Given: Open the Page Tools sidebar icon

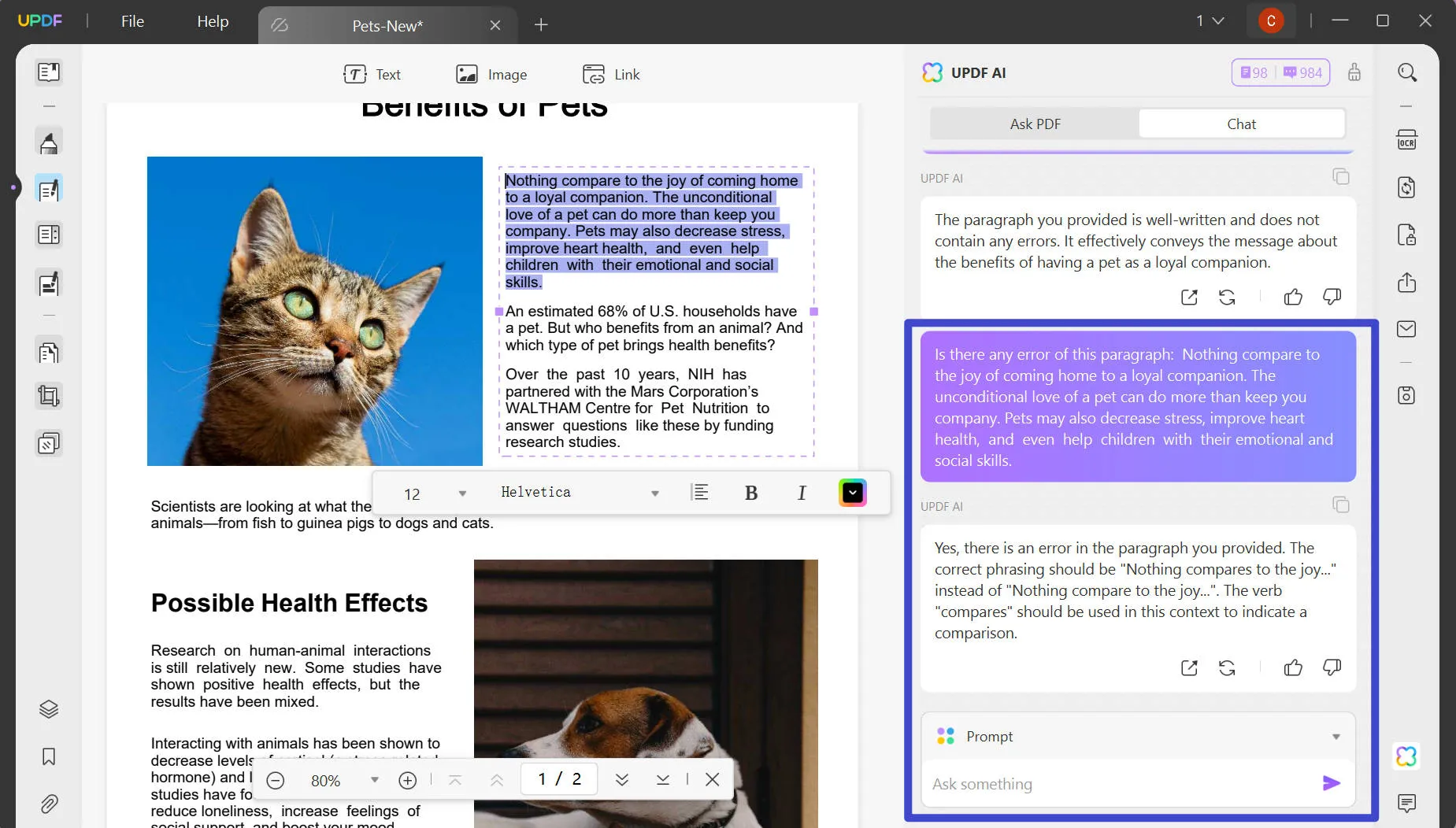Looking at the screenshot, I should click(x=49, y=352).
